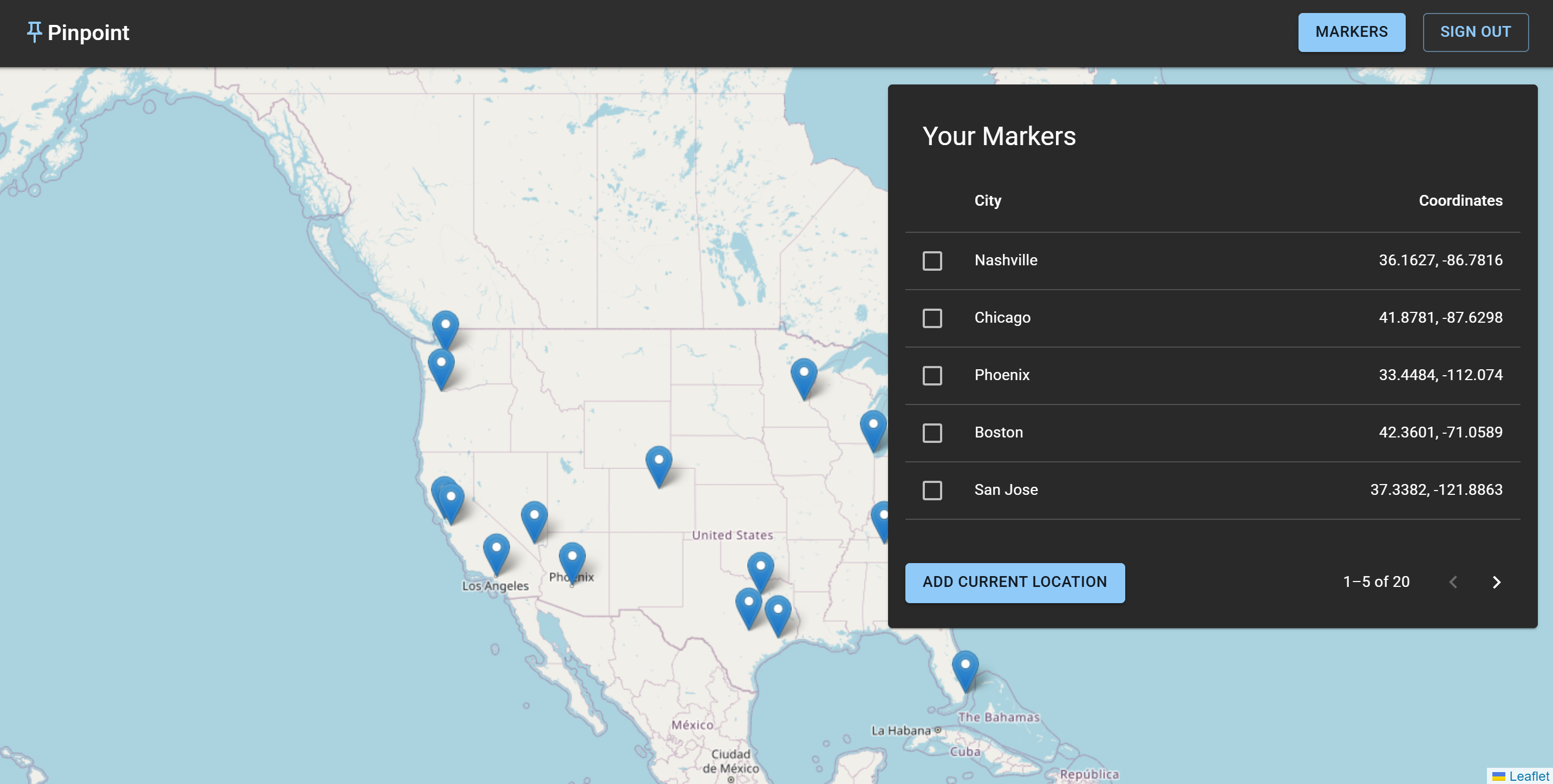1553x784 pixels.
Task: Enable the Boston row checkbox
Action: [x=932, y=433]
